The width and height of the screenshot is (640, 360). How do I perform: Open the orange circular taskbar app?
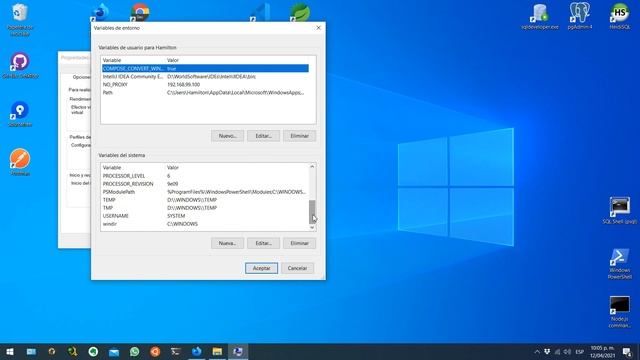[x=155, y=351]
